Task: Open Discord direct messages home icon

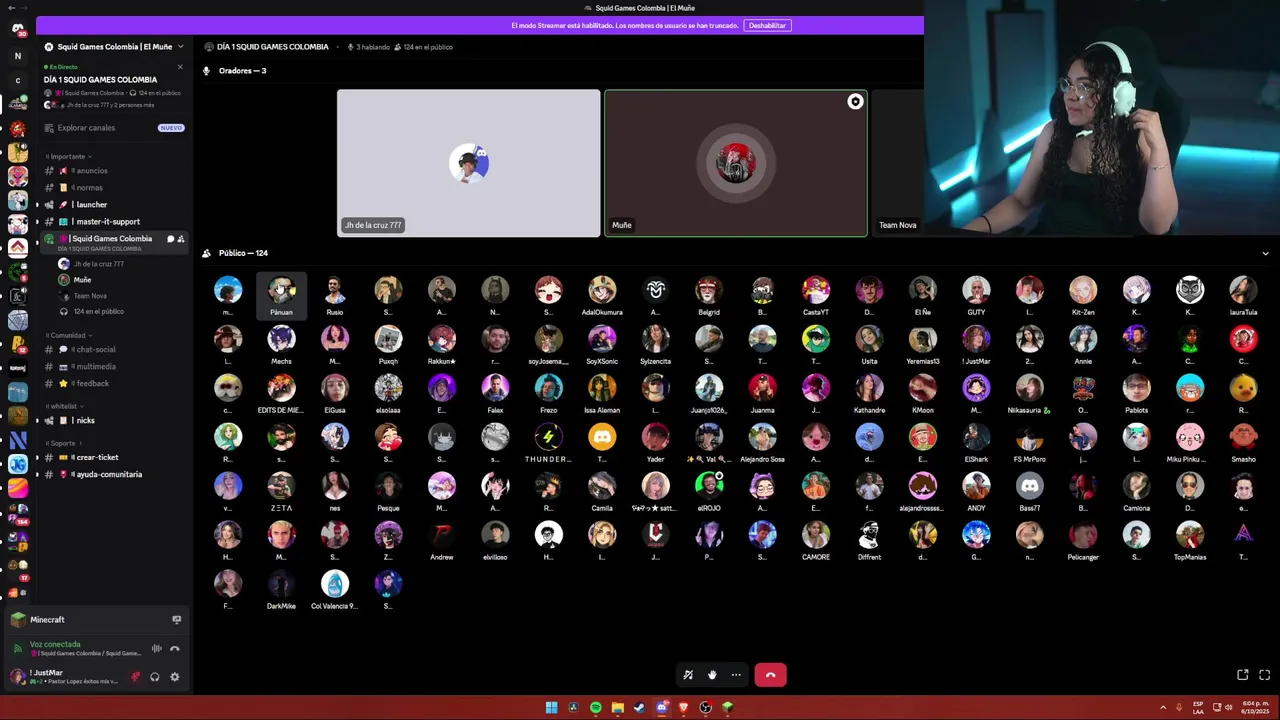Action: [x=17, y=30]
